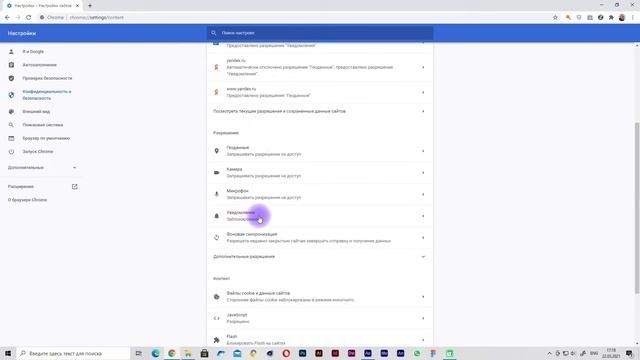Click the vertical page scrollbar

tap(637, 207)
